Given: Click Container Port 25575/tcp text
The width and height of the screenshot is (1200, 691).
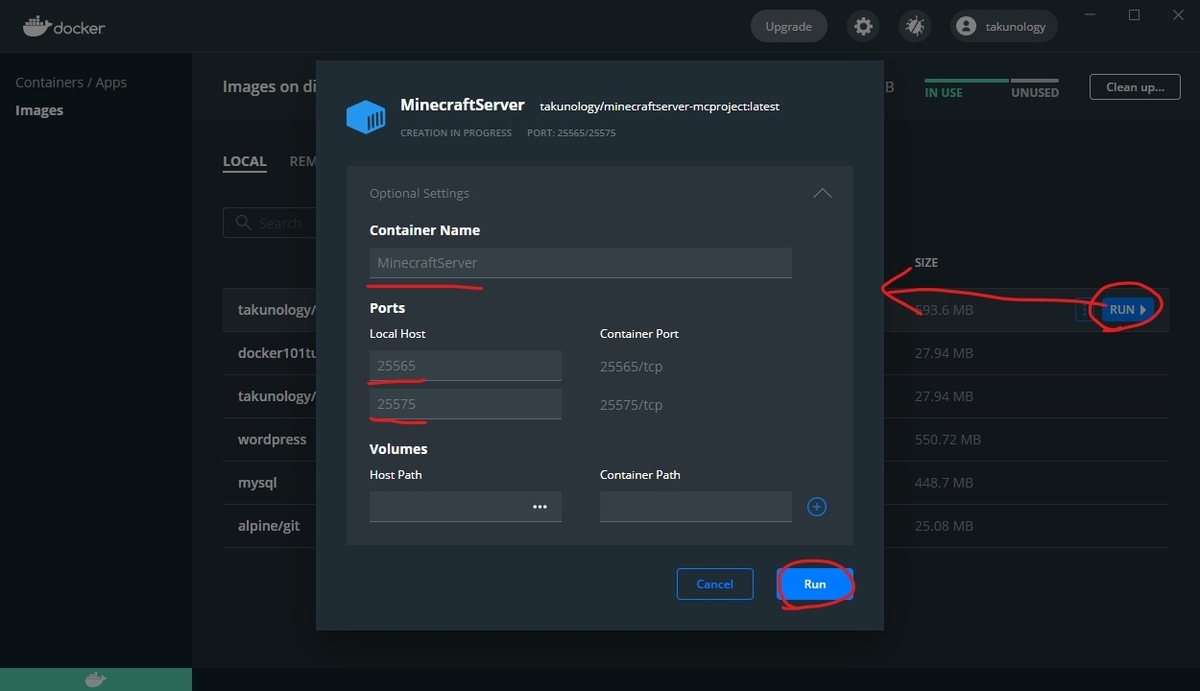Looking at the screenshot, I should click(x=631, y=404).
